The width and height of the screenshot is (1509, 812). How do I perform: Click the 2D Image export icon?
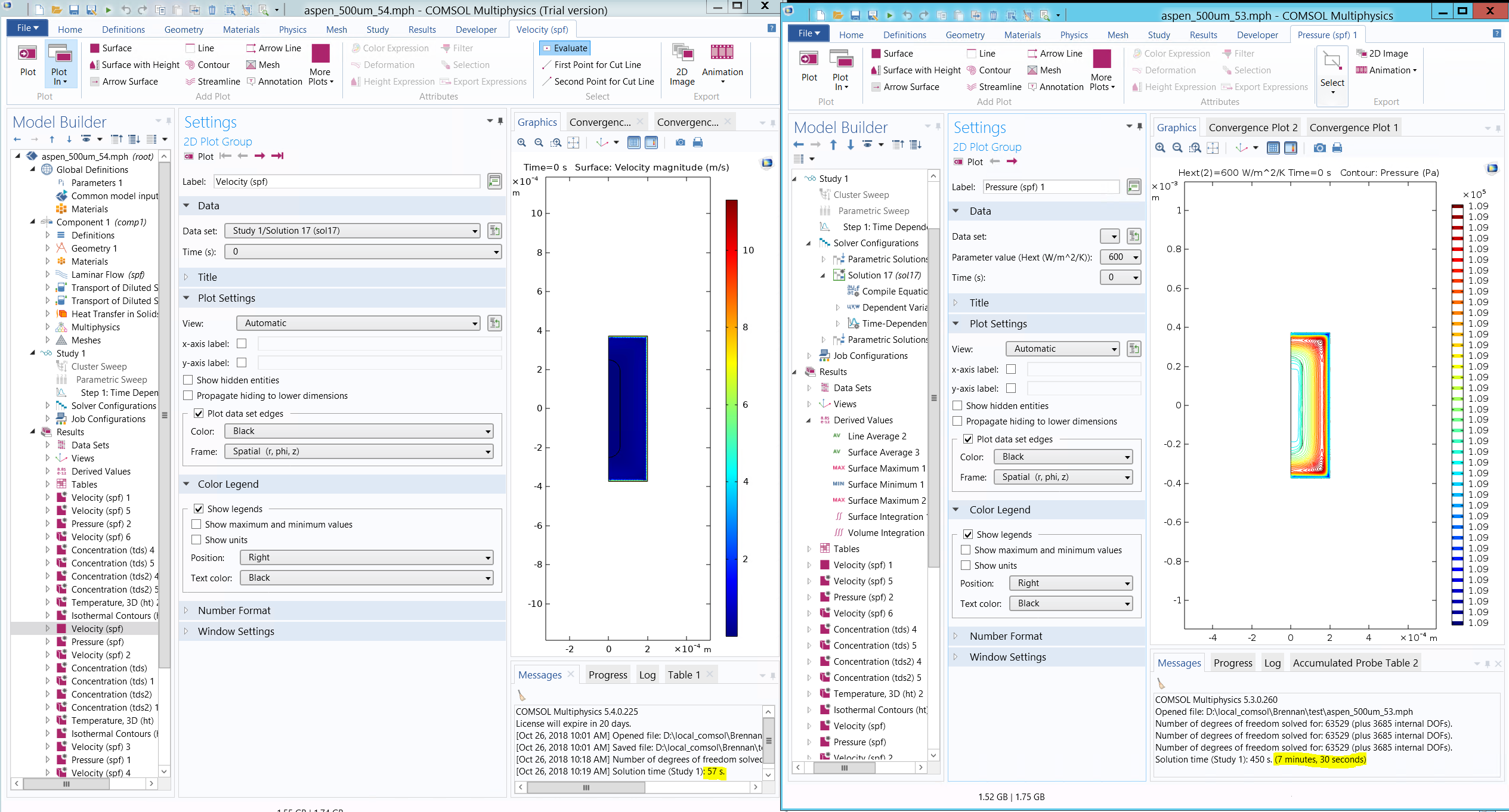pos(682,52)
